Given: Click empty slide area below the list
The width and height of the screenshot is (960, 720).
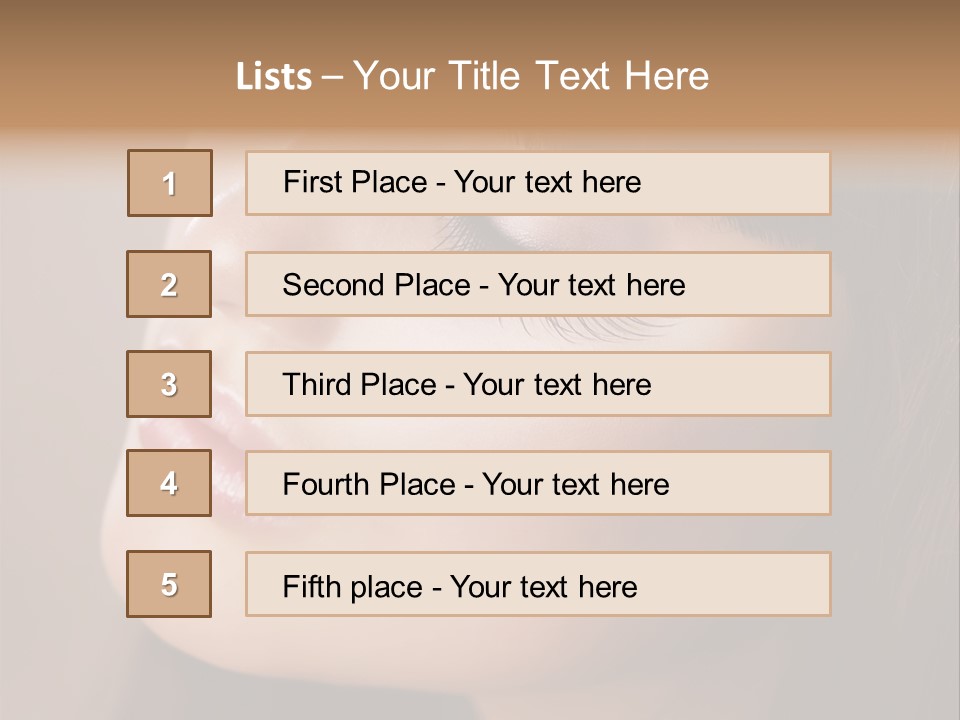Looking at the screenshot, I should 480,665.
